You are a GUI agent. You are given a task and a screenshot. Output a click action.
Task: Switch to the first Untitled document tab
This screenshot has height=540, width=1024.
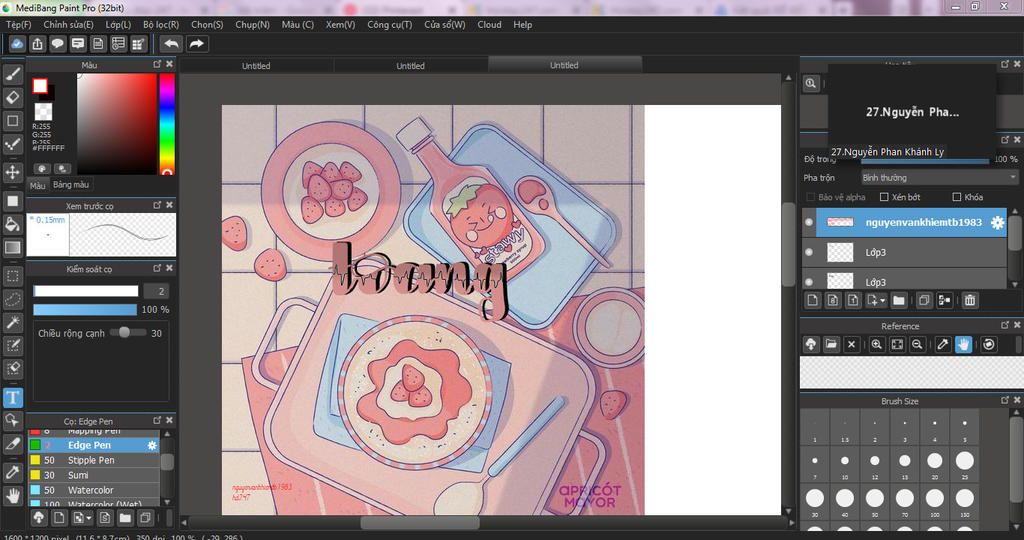tap(256, 65)
